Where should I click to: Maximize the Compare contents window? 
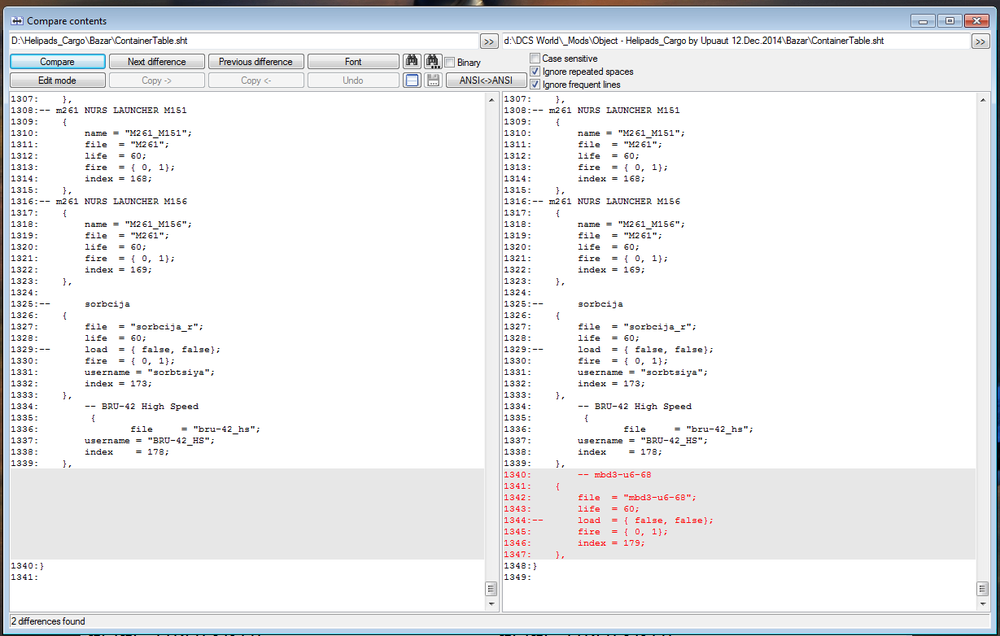click(x=949, y=20)
